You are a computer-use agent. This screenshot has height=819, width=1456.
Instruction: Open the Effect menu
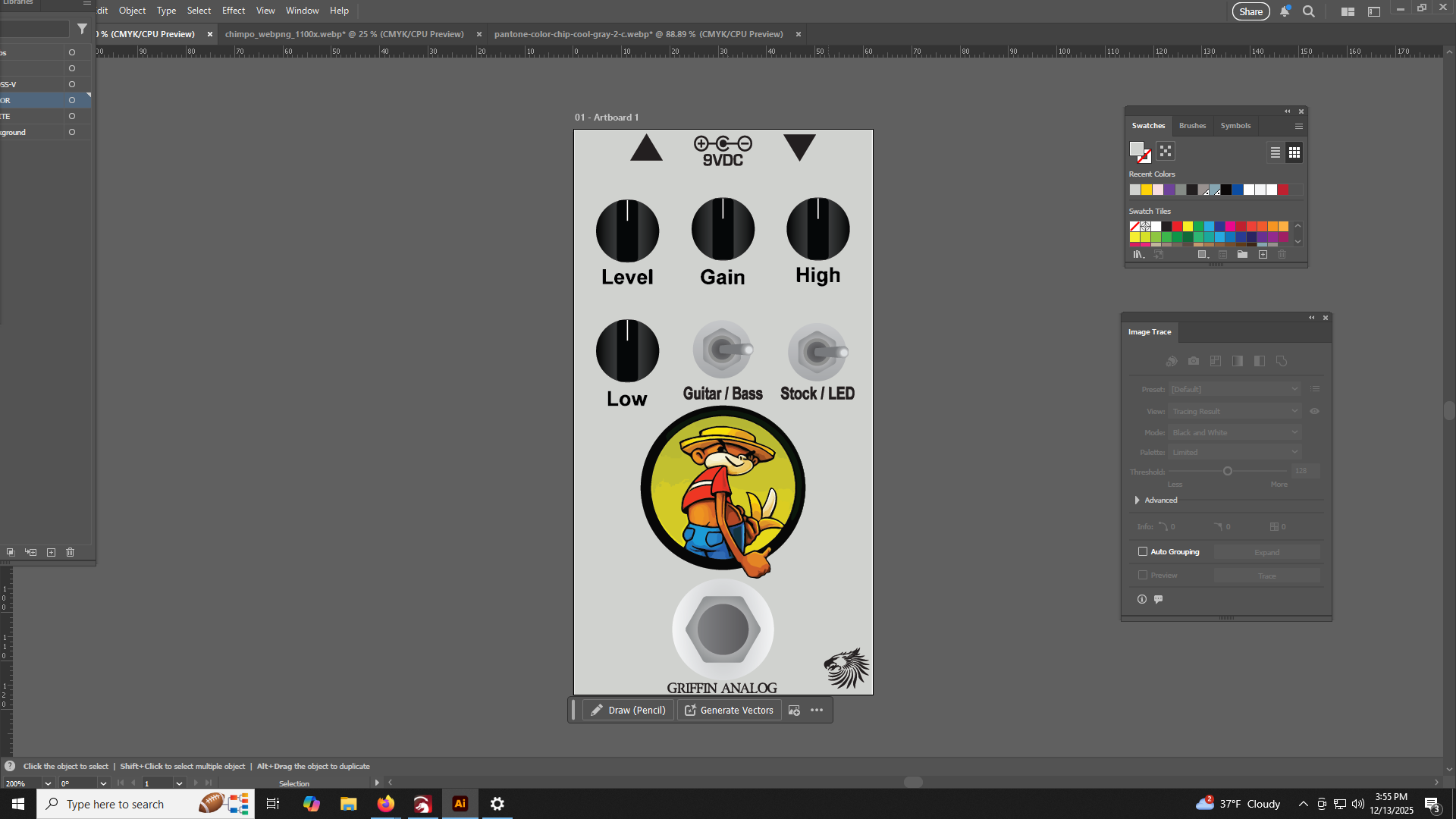click(233, 11)
